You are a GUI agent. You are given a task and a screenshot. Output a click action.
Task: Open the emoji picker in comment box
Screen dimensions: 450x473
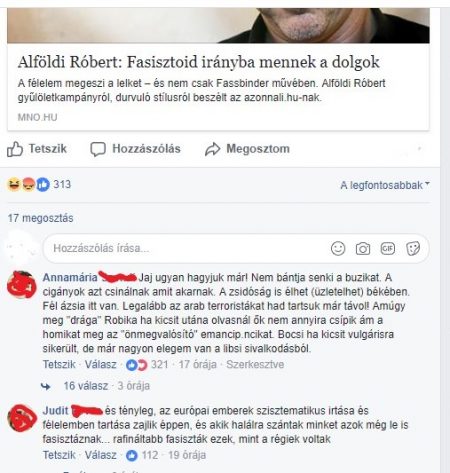(x=338, y=249)
